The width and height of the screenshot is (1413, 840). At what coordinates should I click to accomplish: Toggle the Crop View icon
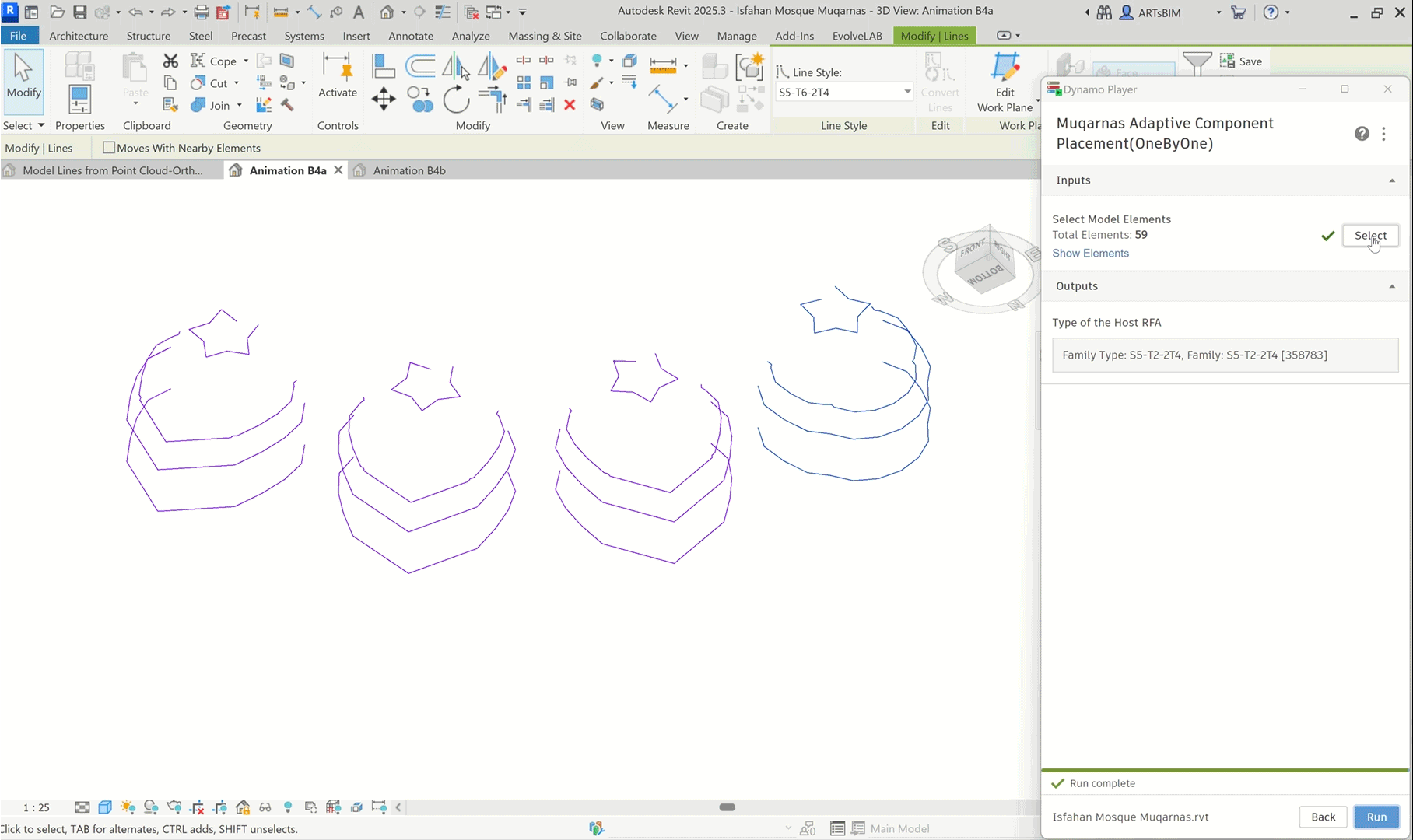coord(197,807)
